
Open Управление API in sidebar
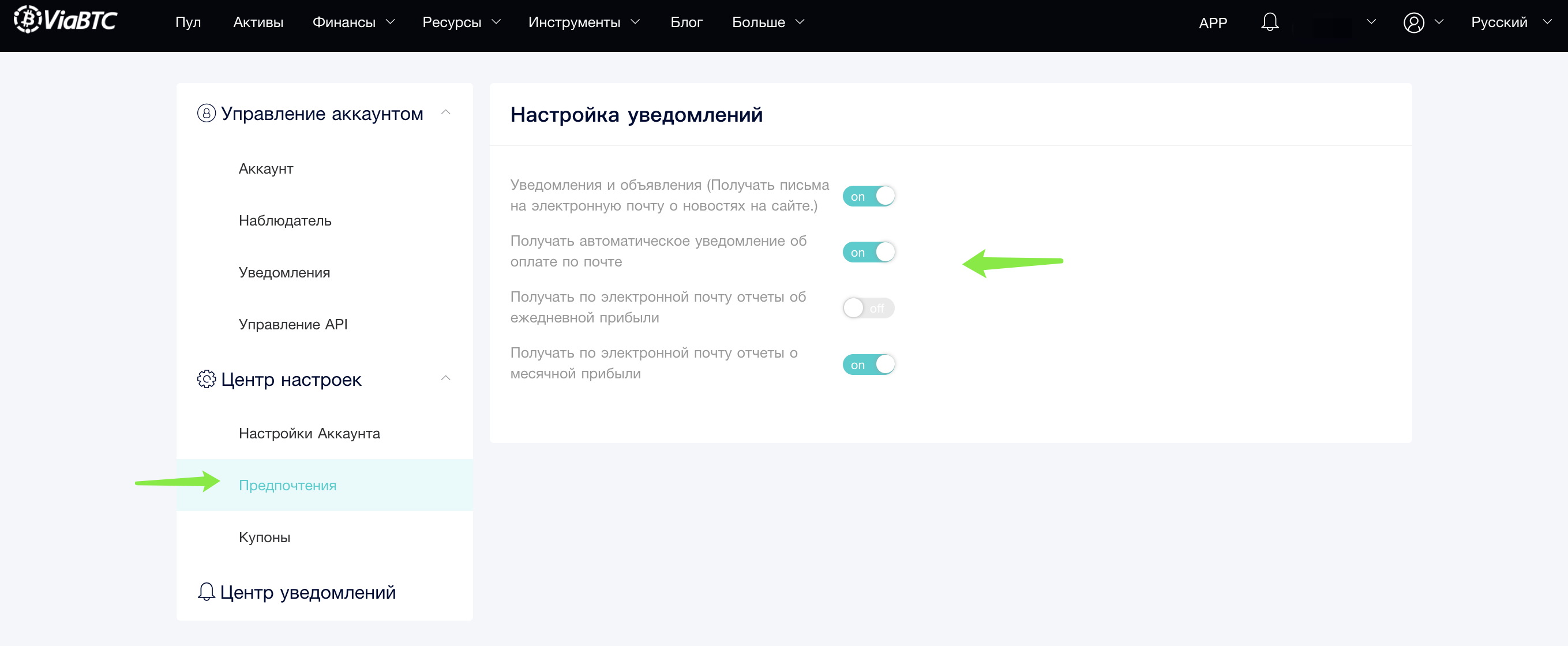pyautogui.click(x=293, y=324)
